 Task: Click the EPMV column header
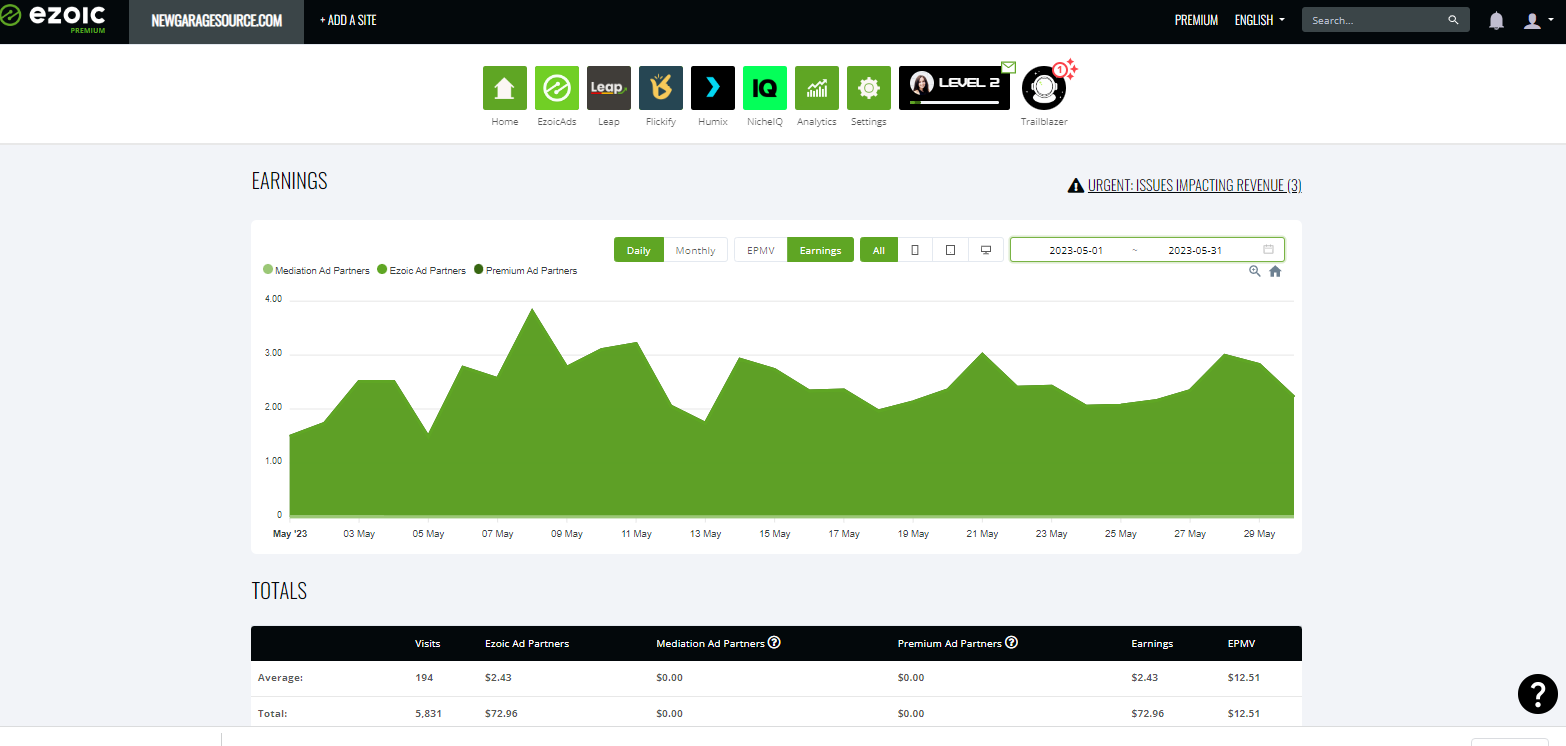1242,644
